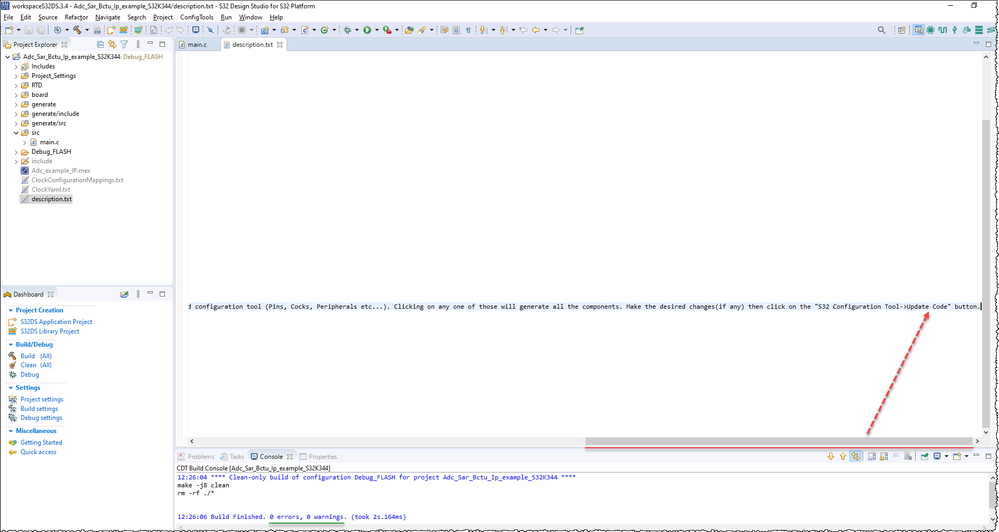The width and height of the screenshot is (999, 532).
Task: Click the Open Perspective icon
Action: click(x=902, y=30)
